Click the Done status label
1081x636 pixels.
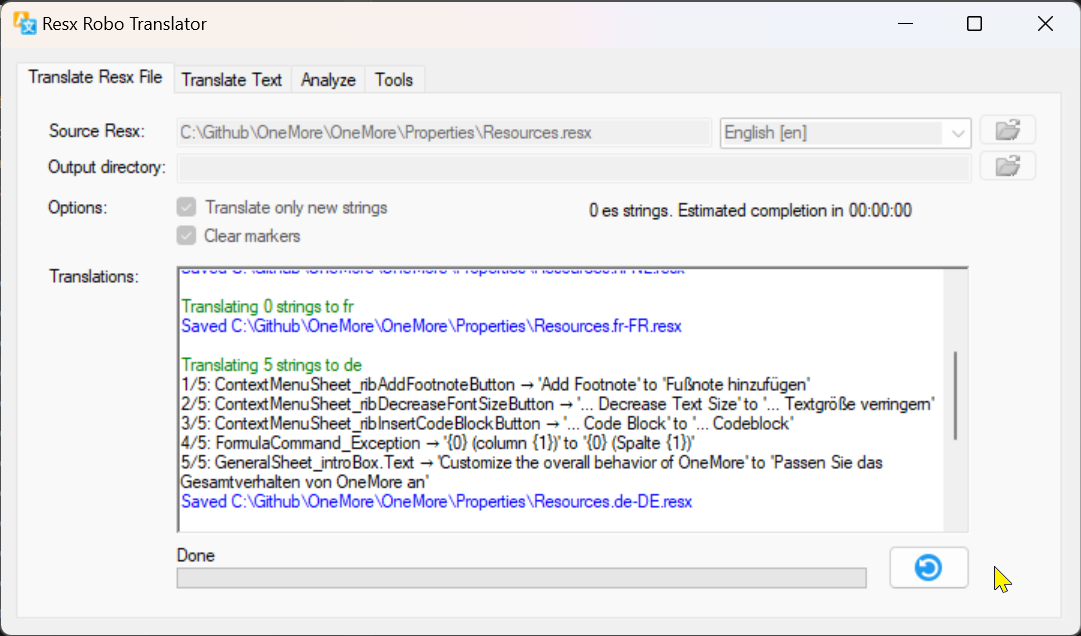[x=196, y=555]
